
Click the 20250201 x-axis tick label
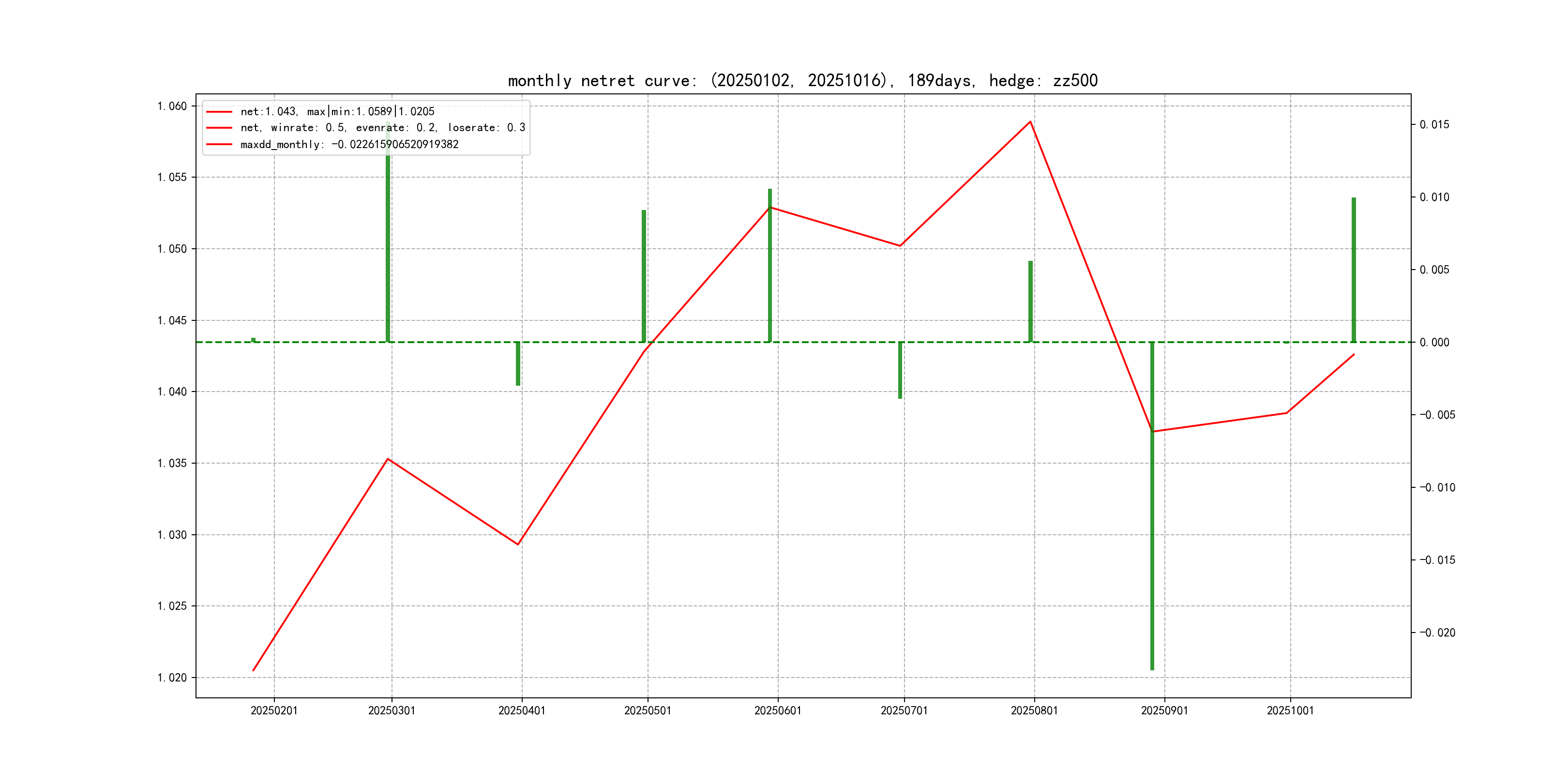pyautogui.click(x=274, y=711)
